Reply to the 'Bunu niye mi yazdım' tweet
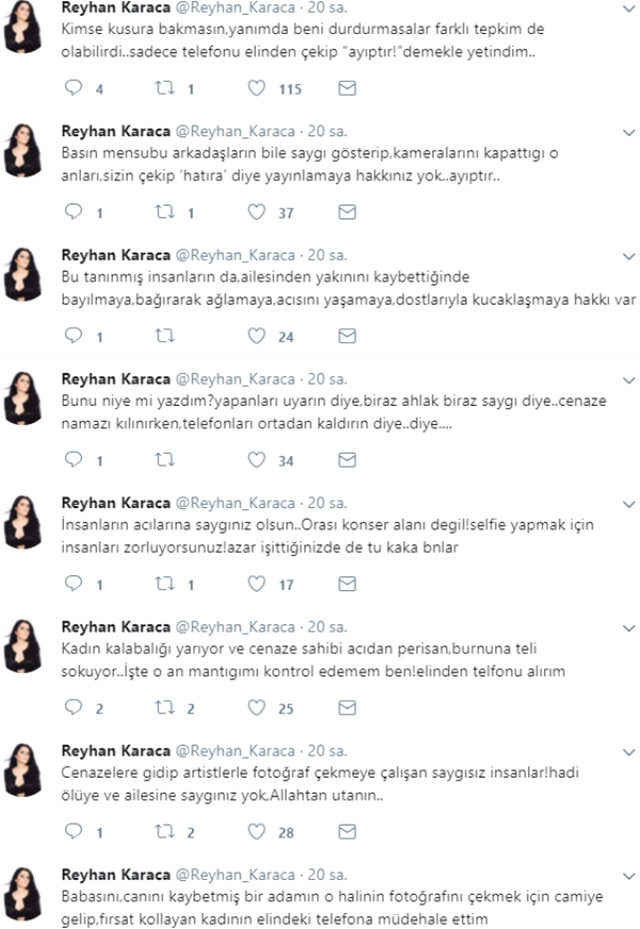Image resolution: width=640 pixels, height=929 pixels. tap(73, 460)
